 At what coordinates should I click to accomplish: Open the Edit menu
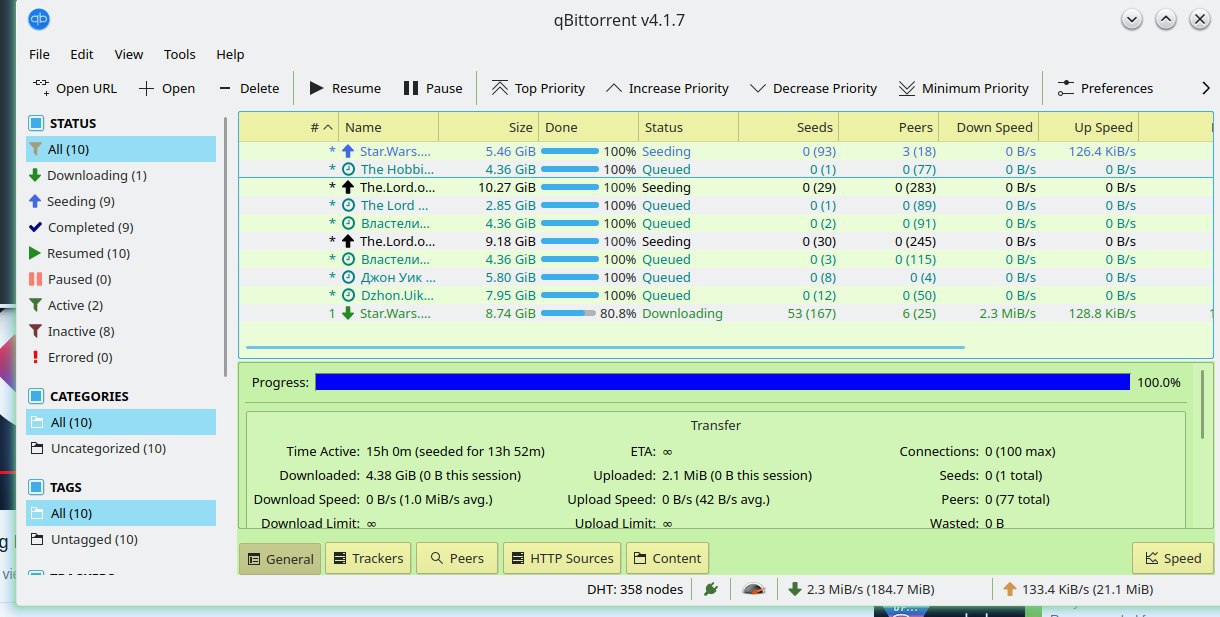point(82,54)
